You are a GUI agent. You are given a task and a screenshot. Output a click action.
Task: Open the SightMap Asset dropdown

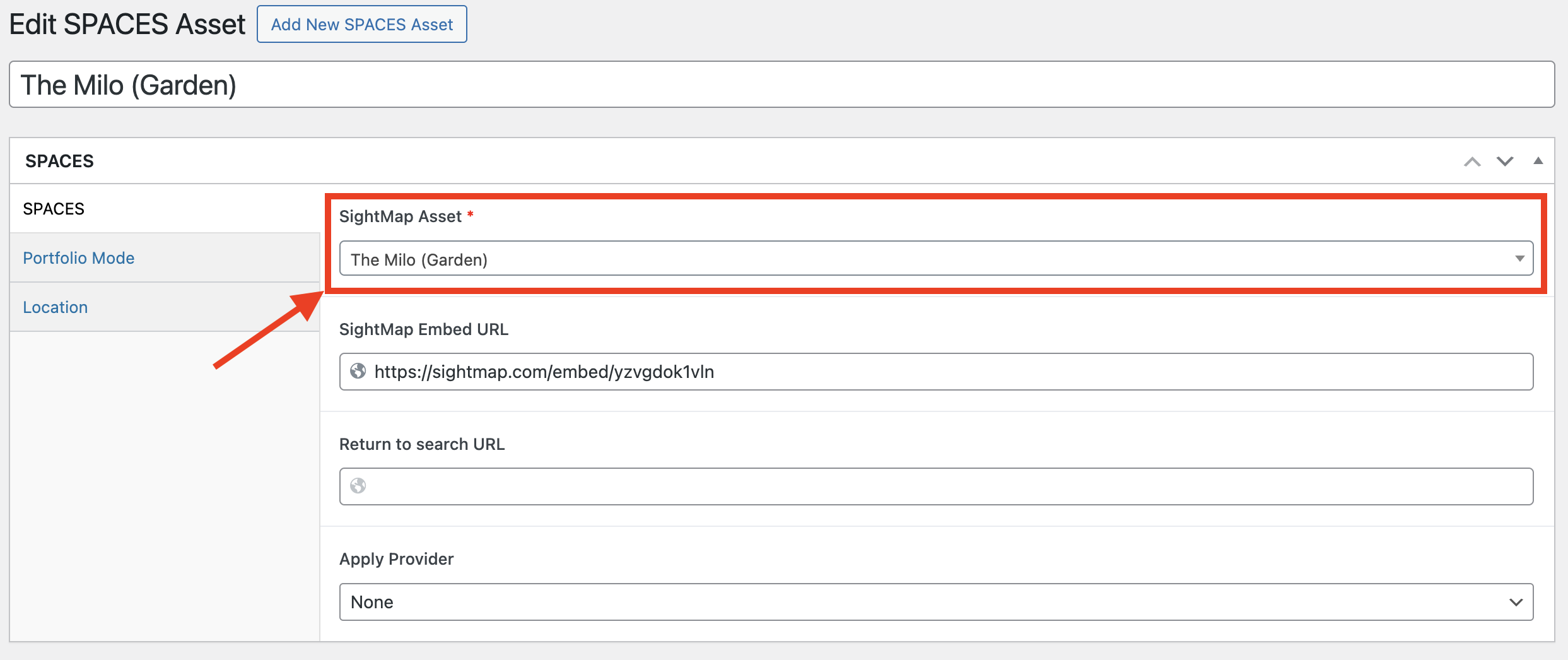click(x=936, y=259)
